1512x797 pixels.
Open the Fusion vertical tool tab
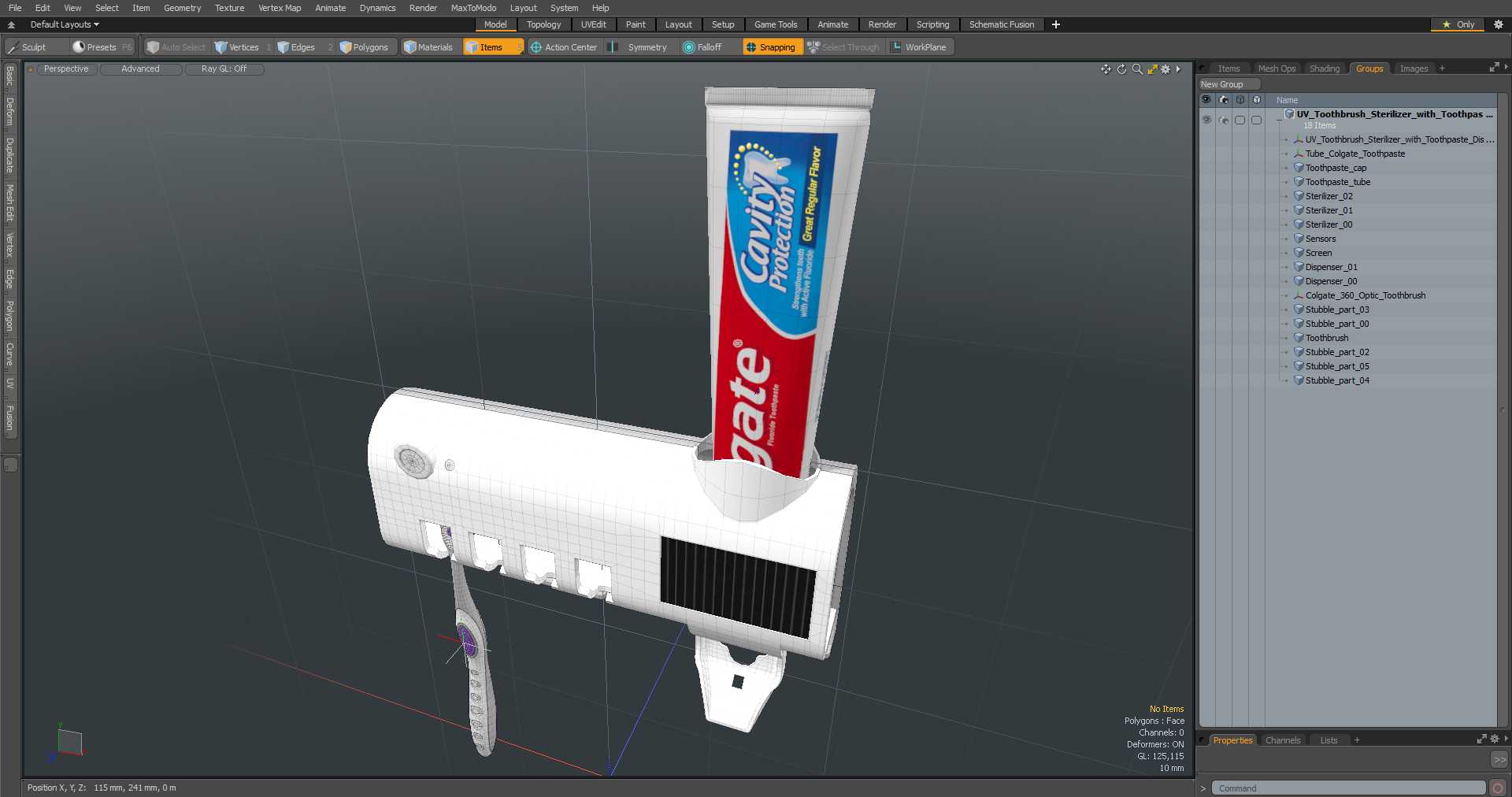click(x=10, y=418)
